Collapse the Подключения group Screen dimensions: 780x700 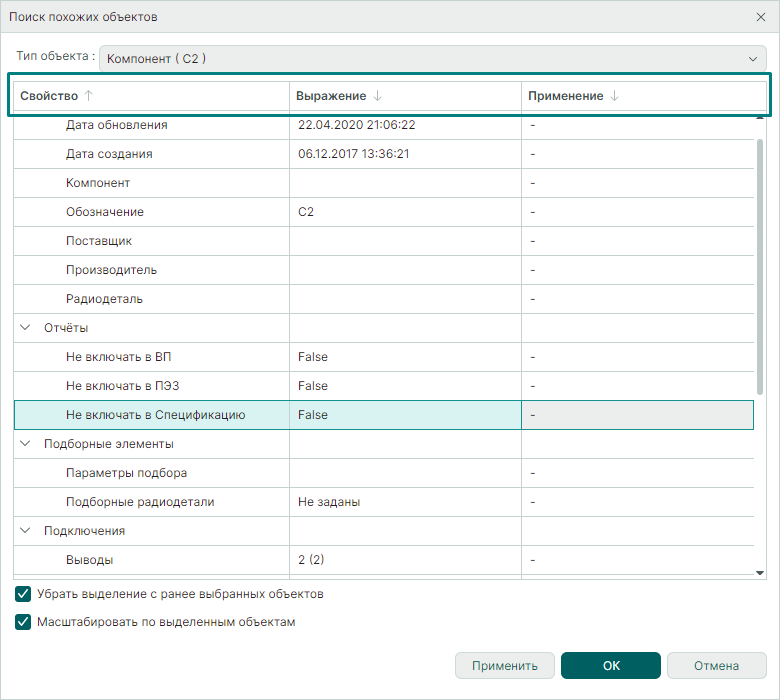click(25, 531)
